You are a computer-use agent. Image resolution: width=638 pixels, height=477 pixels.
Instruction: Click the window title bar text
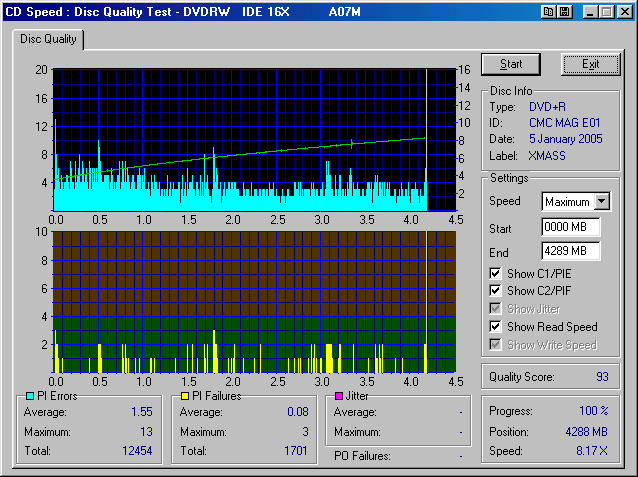183,12
